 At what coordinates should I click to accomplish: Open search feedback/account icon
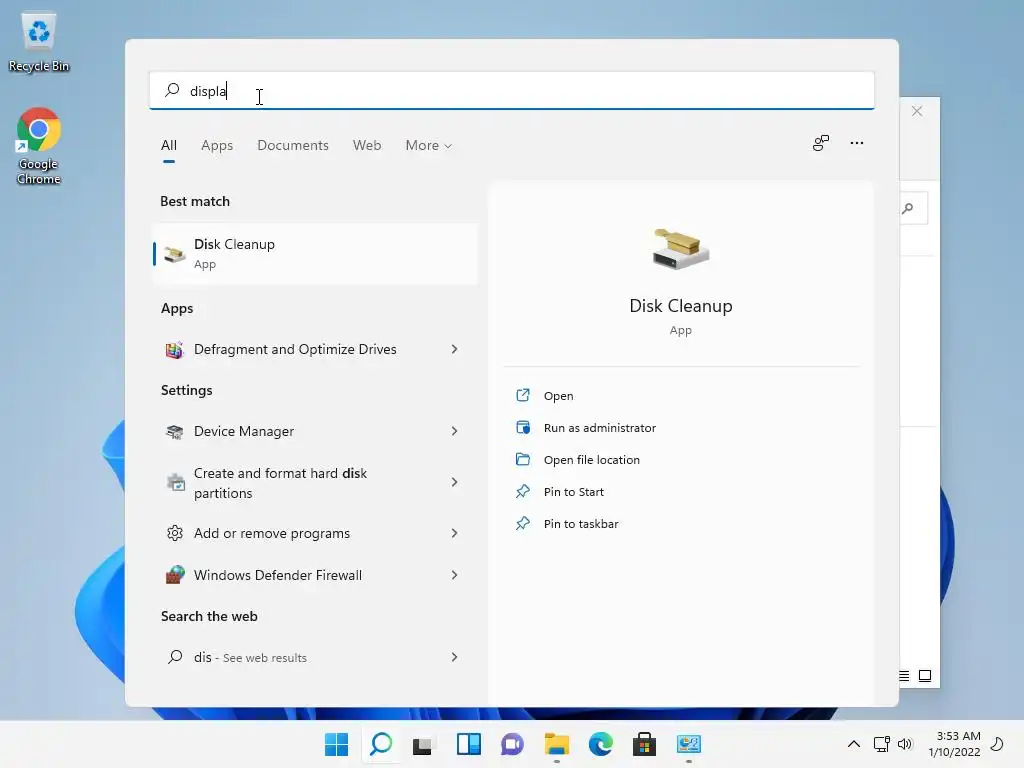point(821,143)
